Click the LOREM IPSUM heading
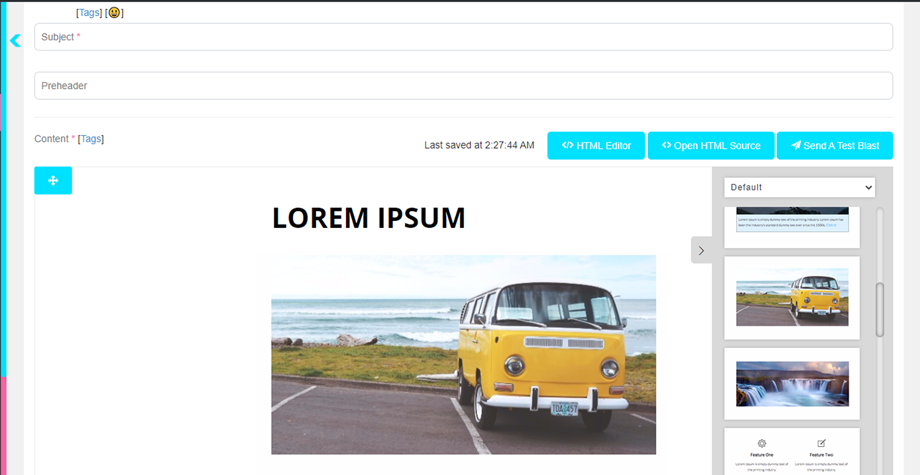Screen dimensions: 920x475 click(368, 218)
